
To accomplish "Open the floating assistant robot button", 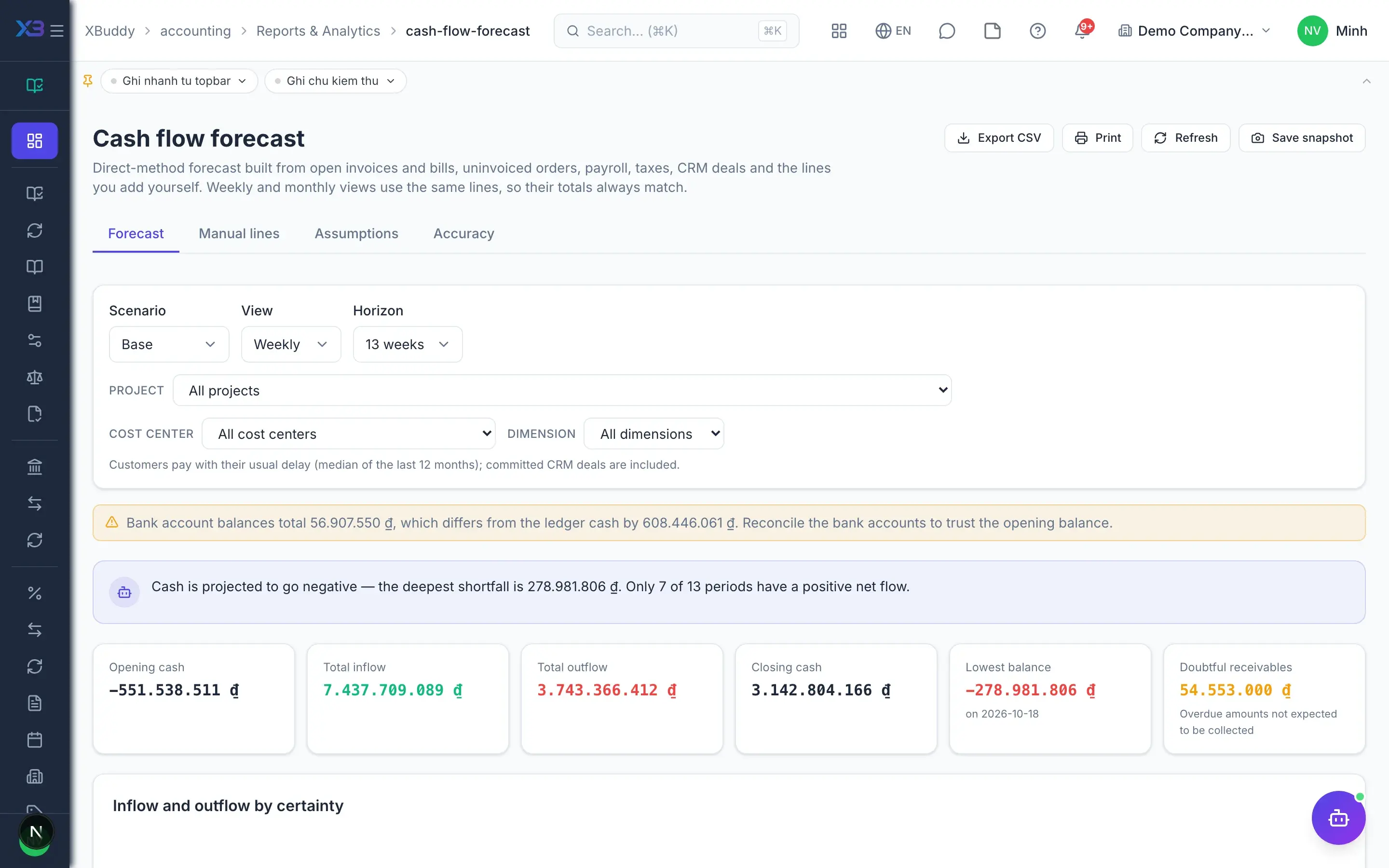I will [x=1338, y=817].
